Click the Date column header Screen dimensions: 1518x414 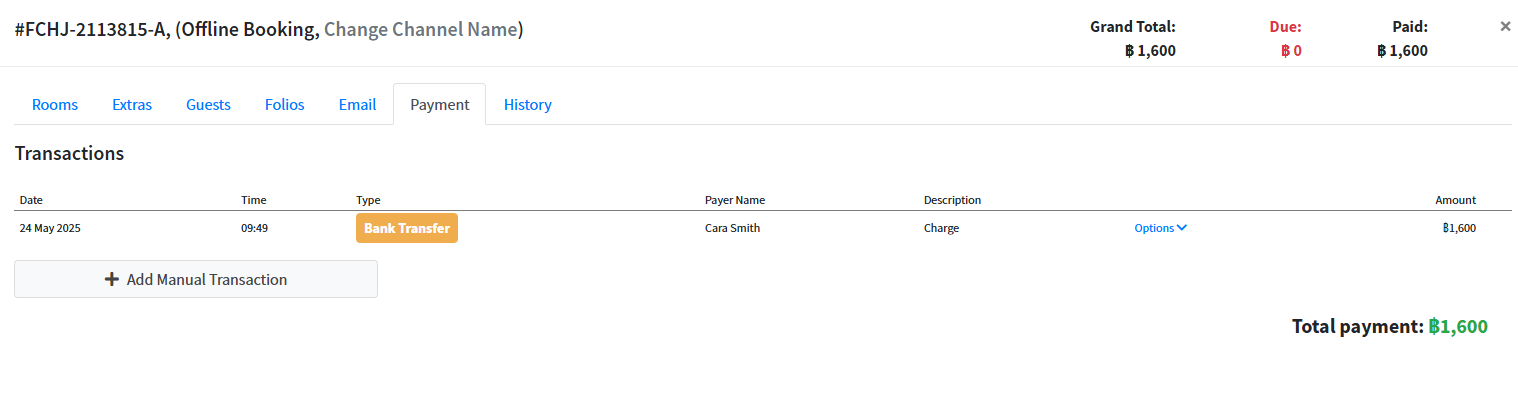click(31, 200)
